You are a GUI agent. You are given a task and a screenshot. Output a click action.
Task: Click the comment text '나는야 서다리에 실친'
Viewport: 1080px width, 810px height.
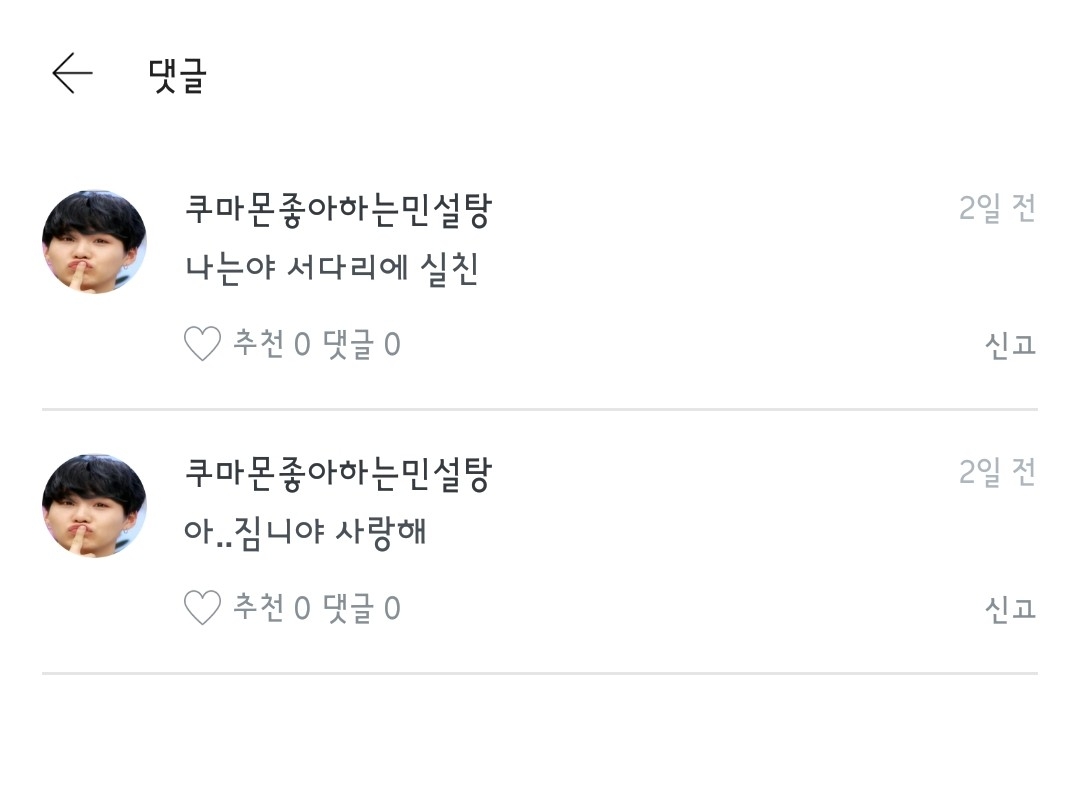(332, 269)
